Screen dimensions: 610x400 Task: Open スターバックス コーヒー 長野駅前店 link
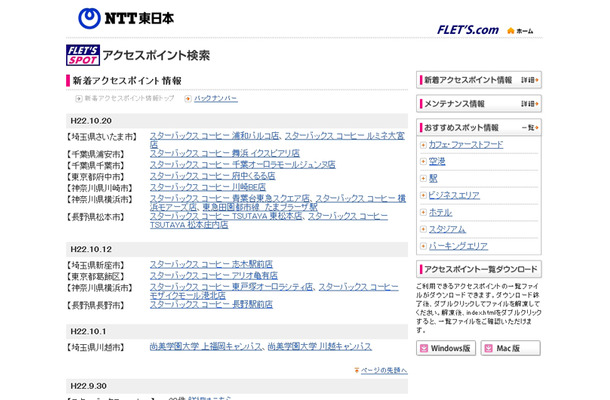tap(211, 304)
